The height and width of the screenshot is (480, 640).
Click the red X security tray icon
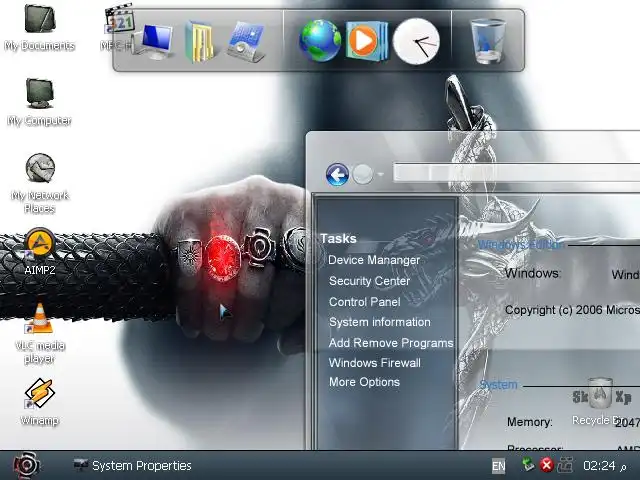point(547,465)
